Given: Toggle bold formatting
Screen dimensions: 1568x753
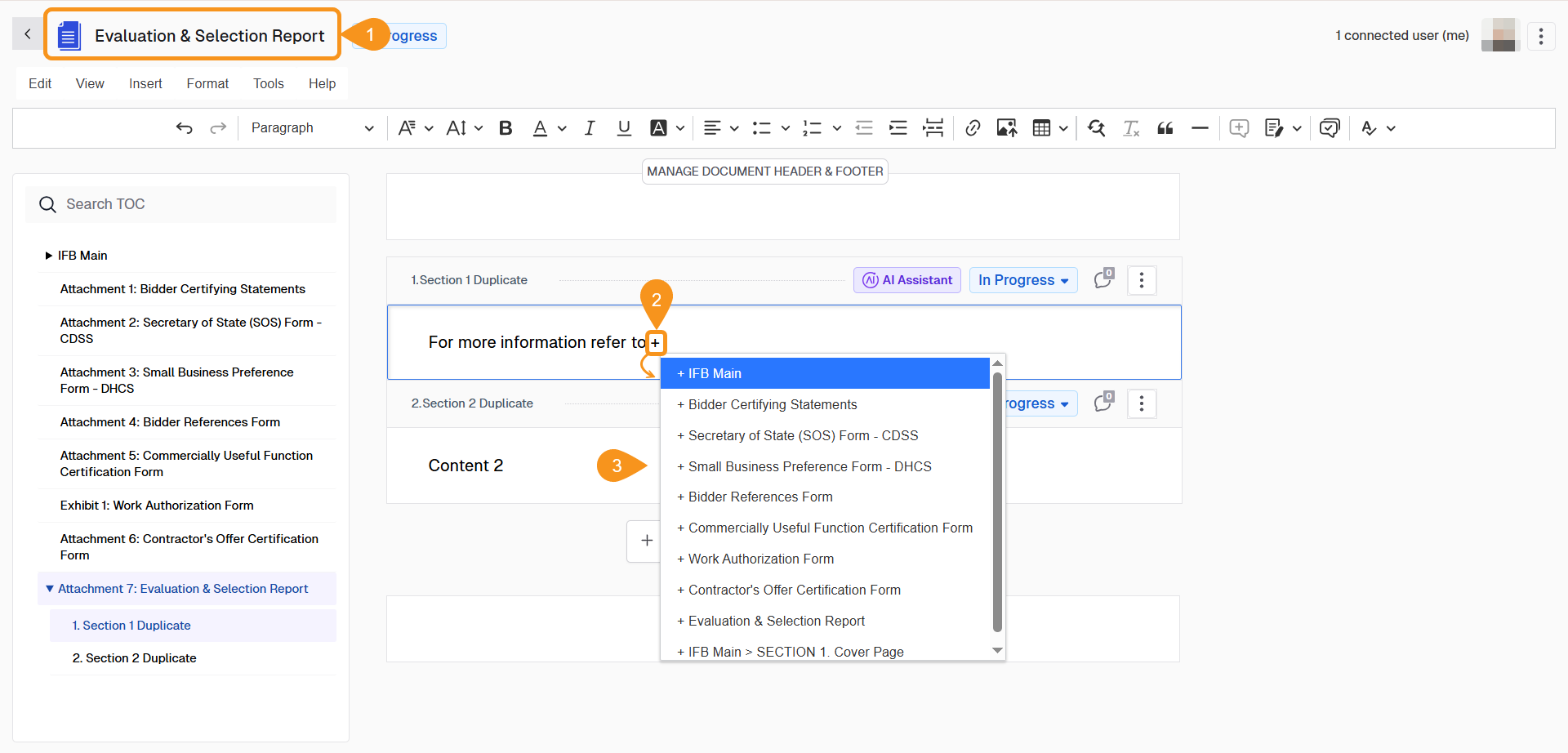Looking at the screenshot, I should pos(506,127).
